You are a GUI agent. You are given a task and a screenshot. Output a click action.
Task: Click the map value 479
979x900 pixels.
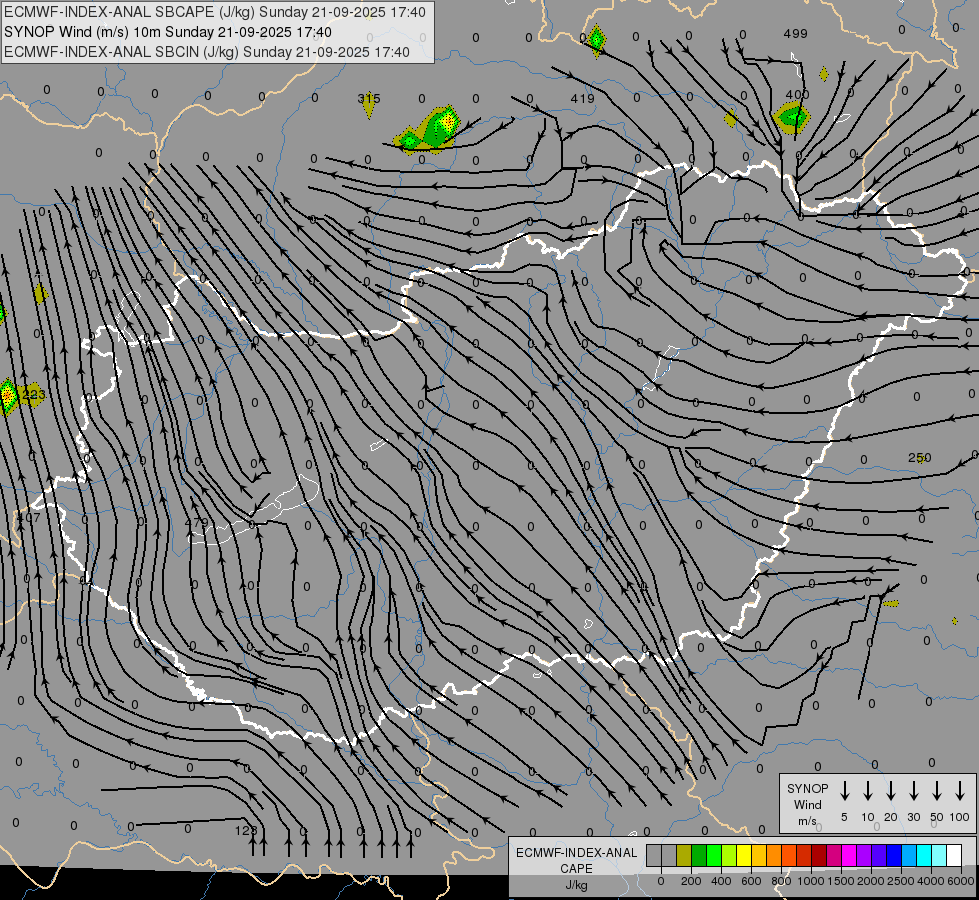(x=197, y=522)
